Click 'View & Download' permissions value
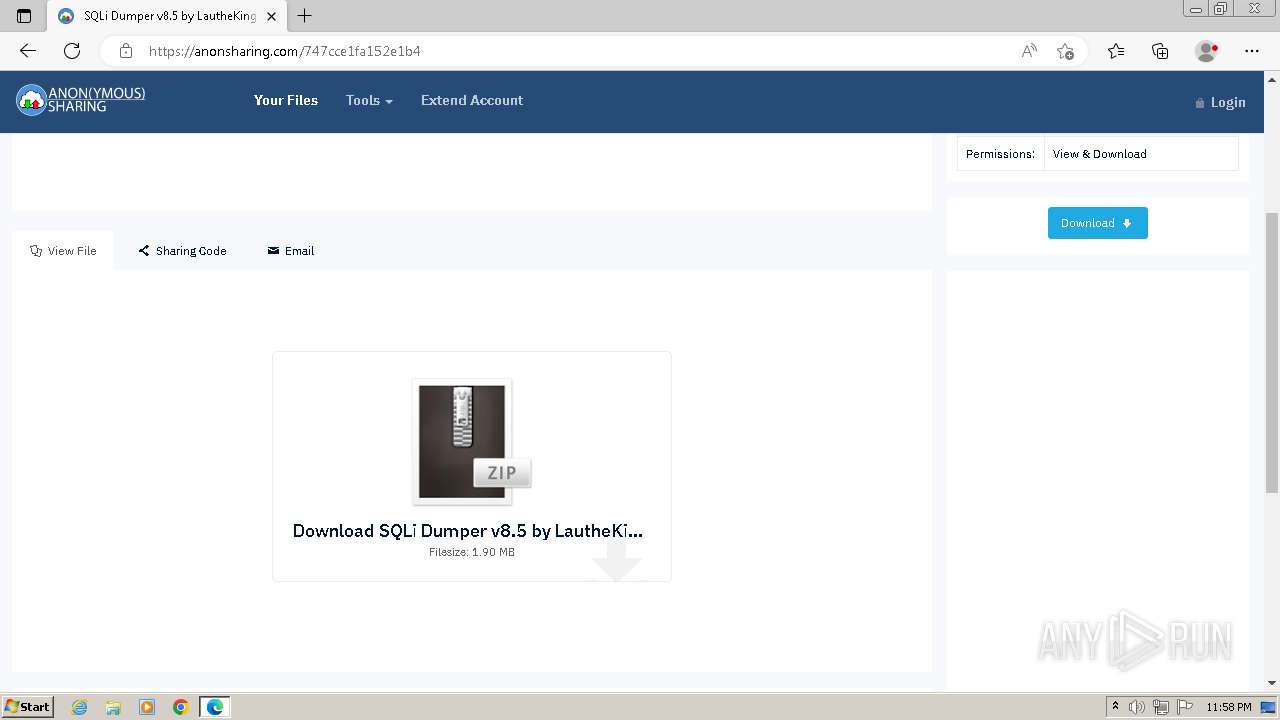 coord(1100,154)
